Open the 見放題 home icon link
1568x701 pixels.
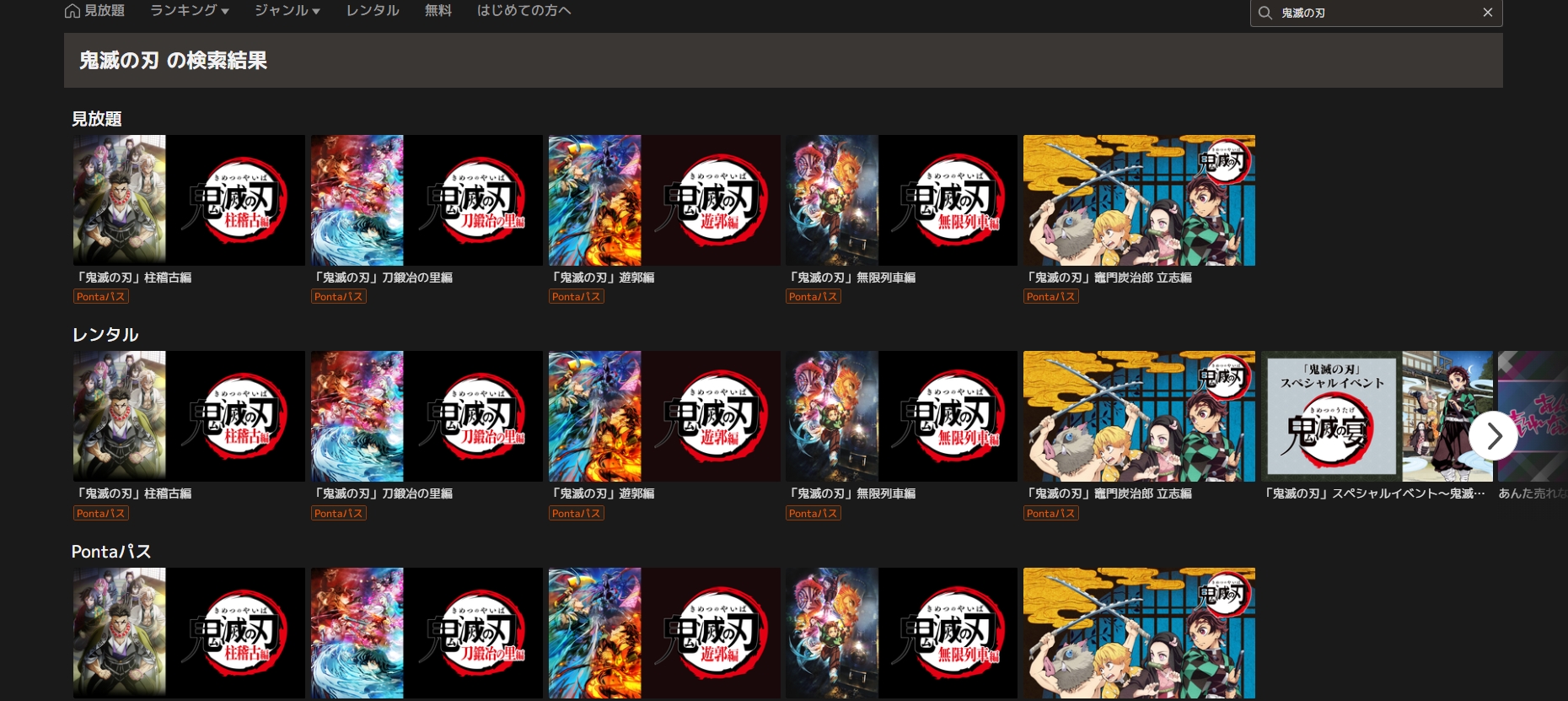pos(94,11)
